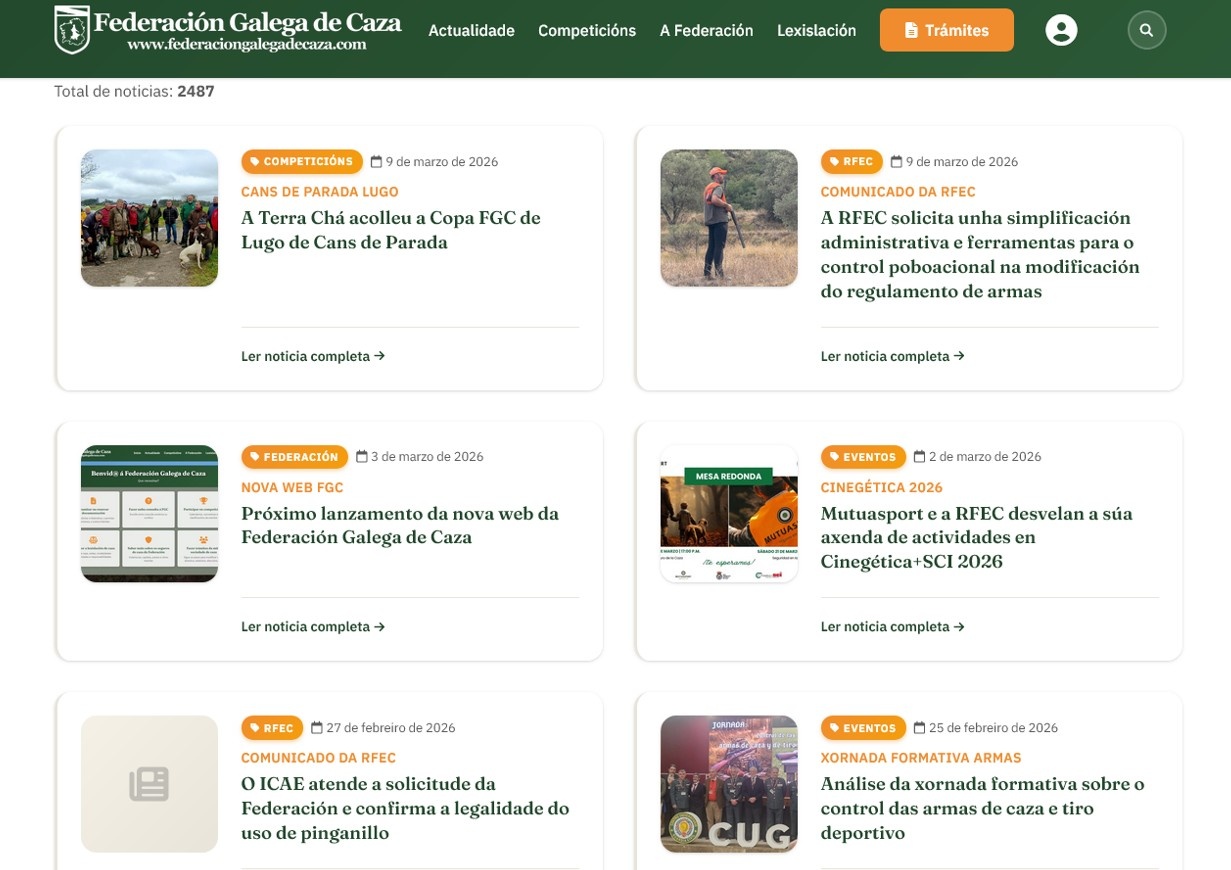Click the RFEC tag on the arms regulation article

coord(851,161)
